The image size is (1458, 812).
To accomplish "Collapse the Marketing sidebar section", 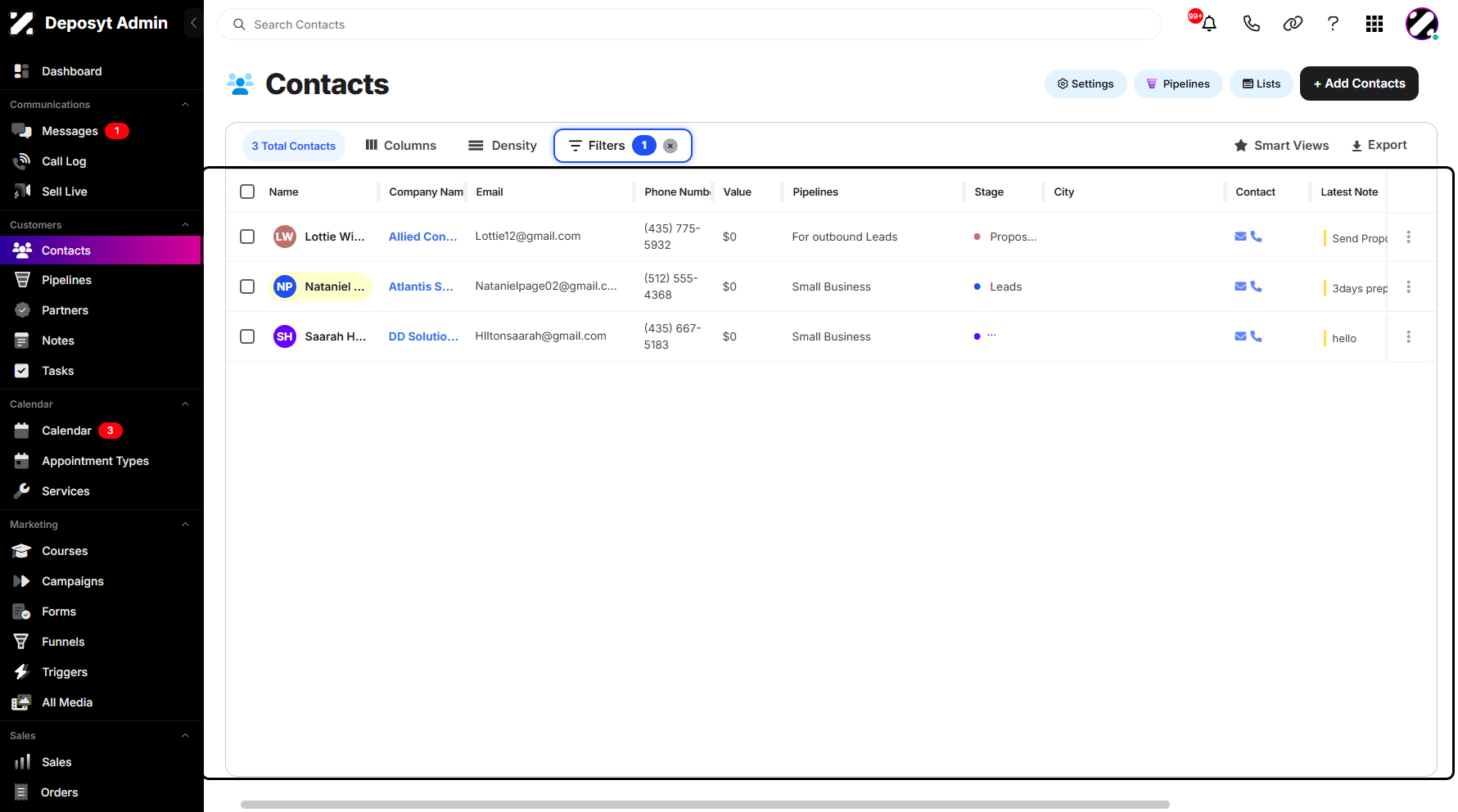I will point(185,525).
